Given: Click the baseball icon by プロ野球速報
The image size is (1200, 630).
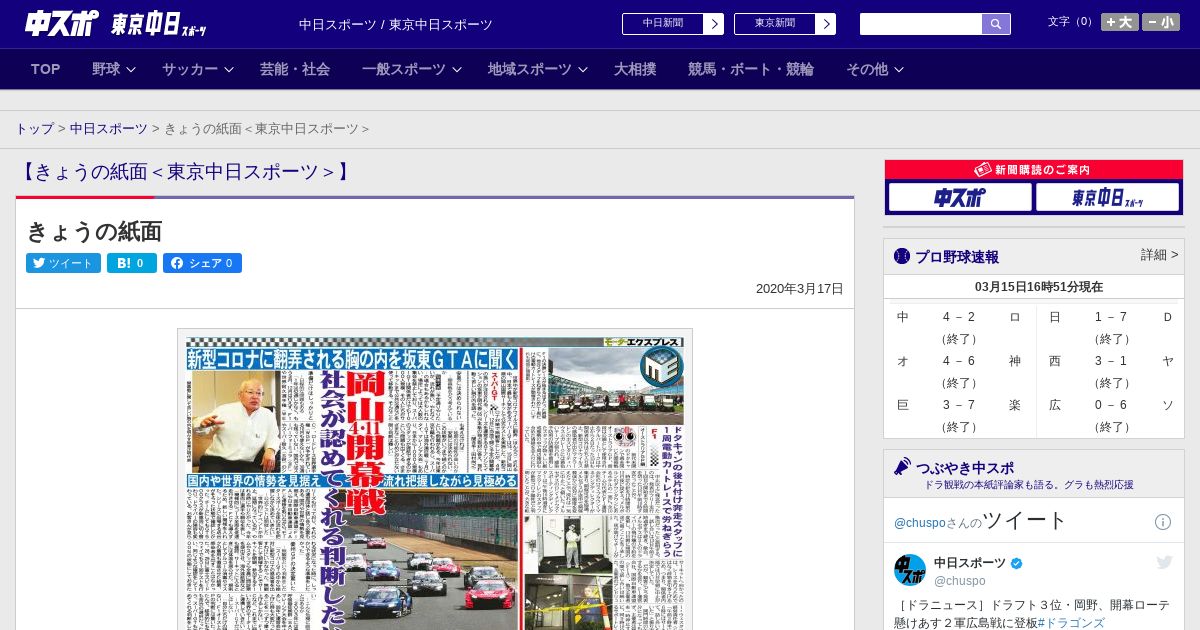Looking at the screenshot, I should (902, 256).
